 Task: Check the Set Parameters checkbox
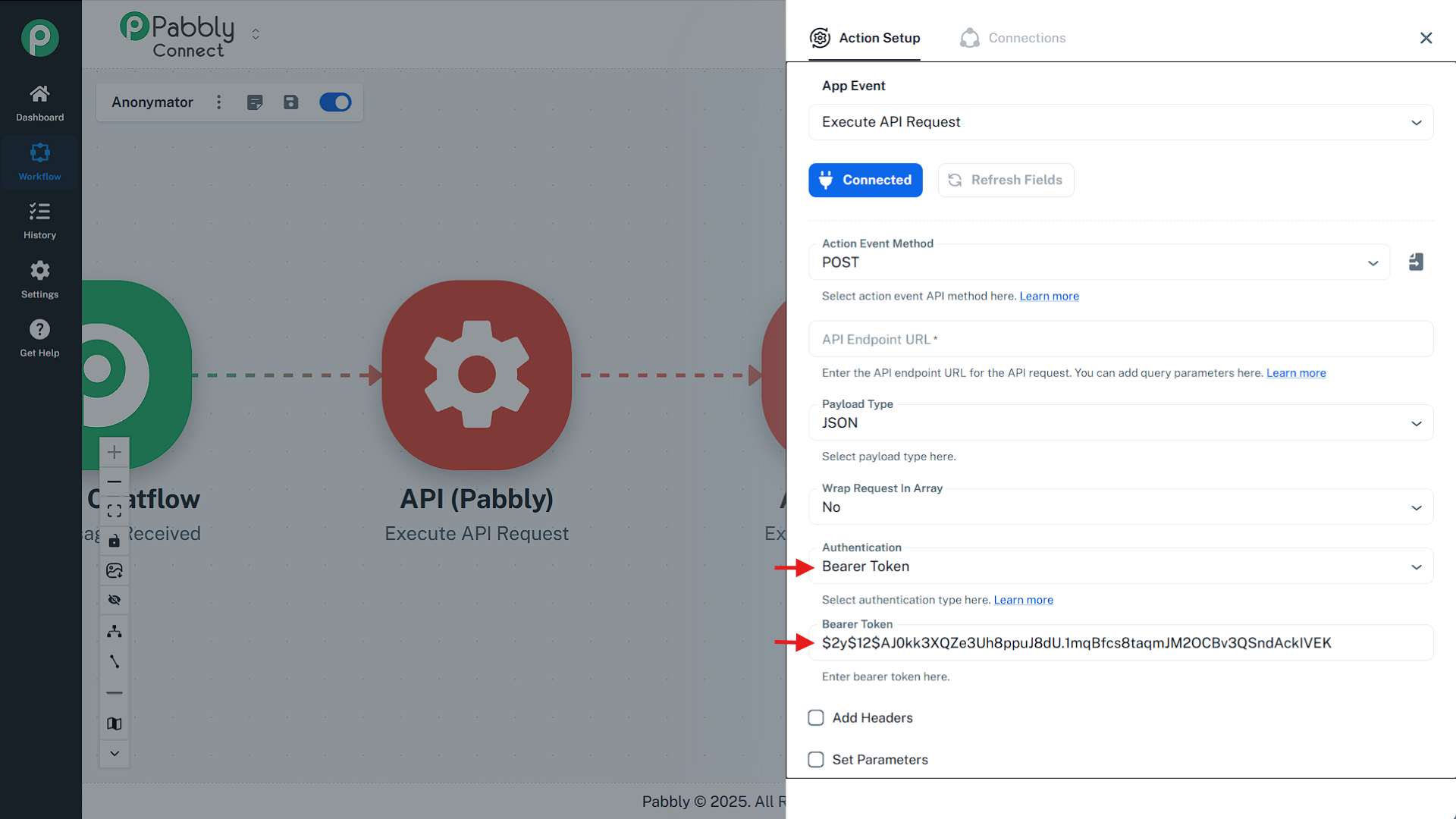pos(816,759)
